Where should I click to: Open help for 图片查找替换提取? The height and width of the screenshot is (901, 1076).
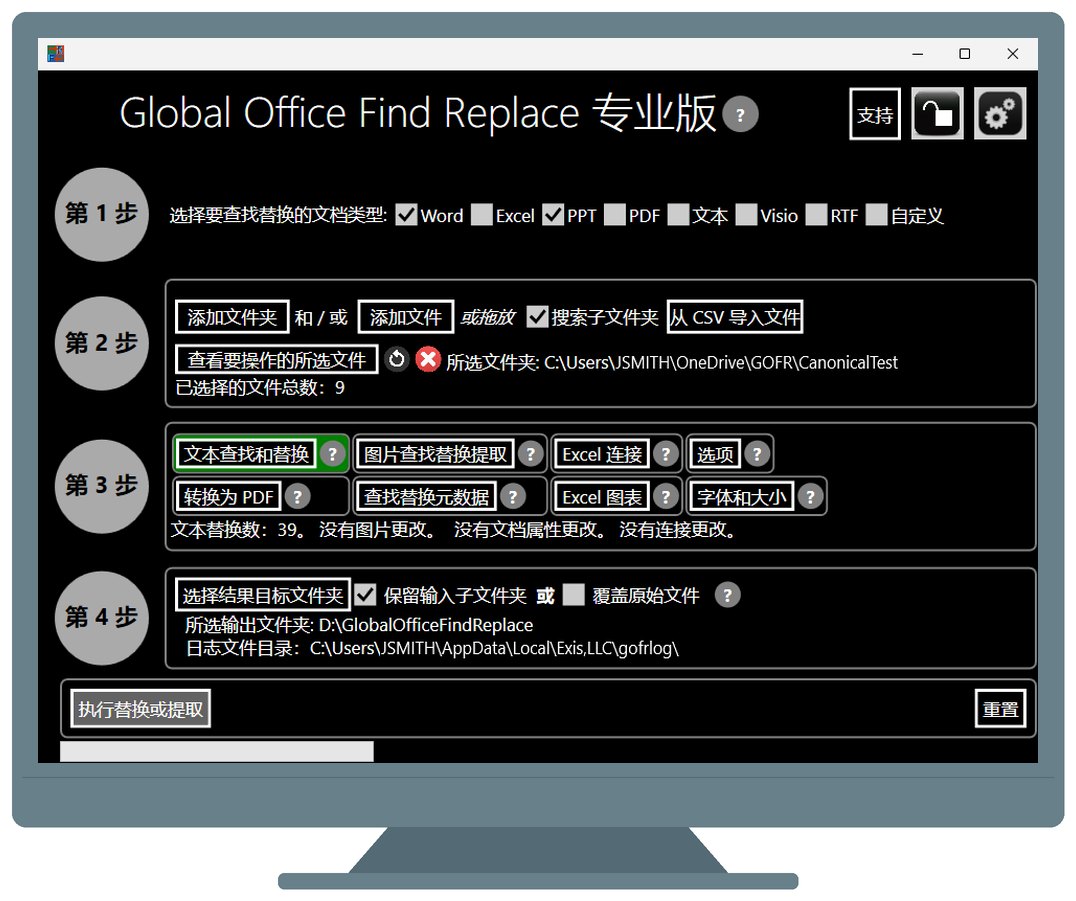[x=530, y=454]
